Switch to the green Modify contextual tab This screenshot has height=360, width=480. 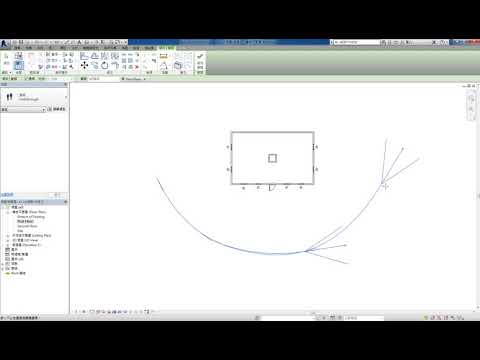coord(167,48)
